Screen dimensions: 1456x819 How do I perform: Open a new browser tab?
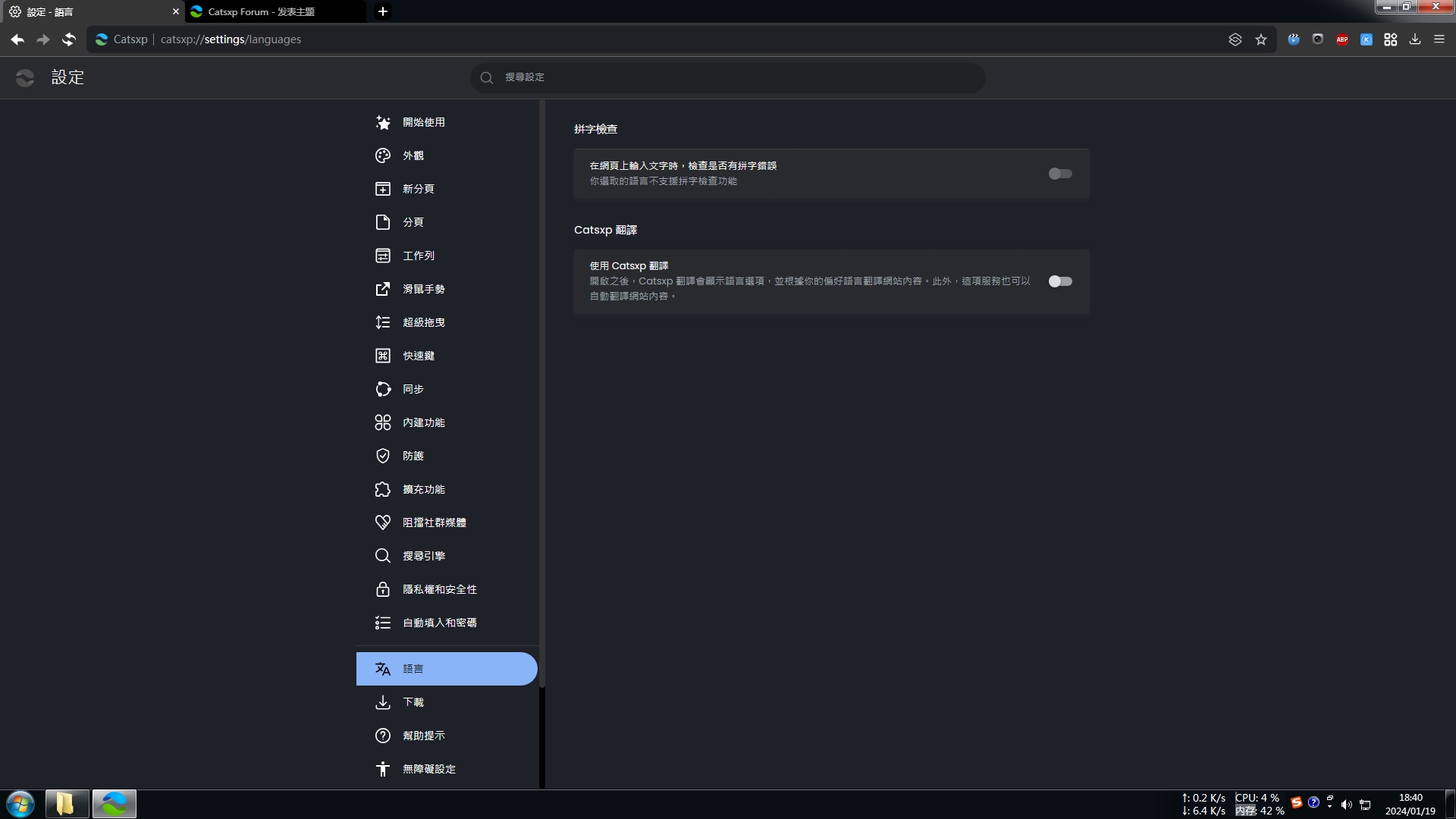click(383, 11)
